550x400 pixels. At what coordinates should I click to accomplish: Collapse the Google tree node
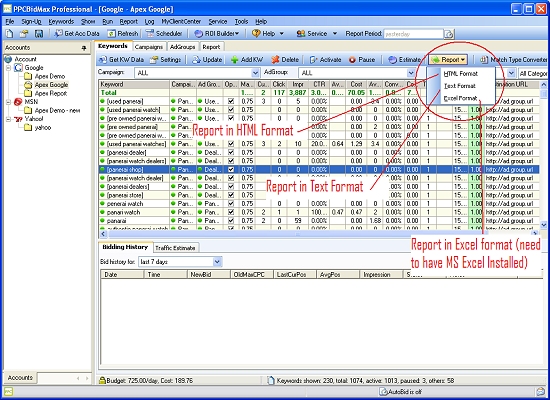point(8,68)
